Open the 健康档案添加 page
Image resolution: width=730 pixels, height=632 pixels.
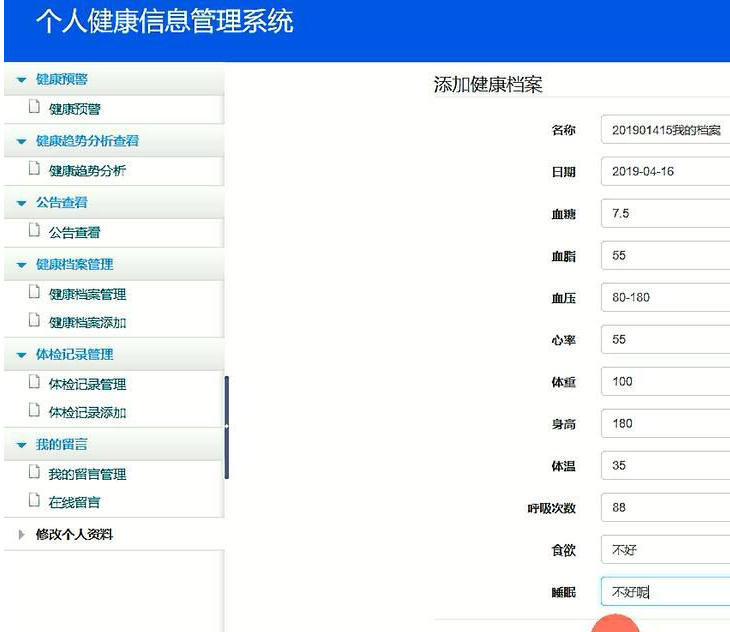(87, 323)
